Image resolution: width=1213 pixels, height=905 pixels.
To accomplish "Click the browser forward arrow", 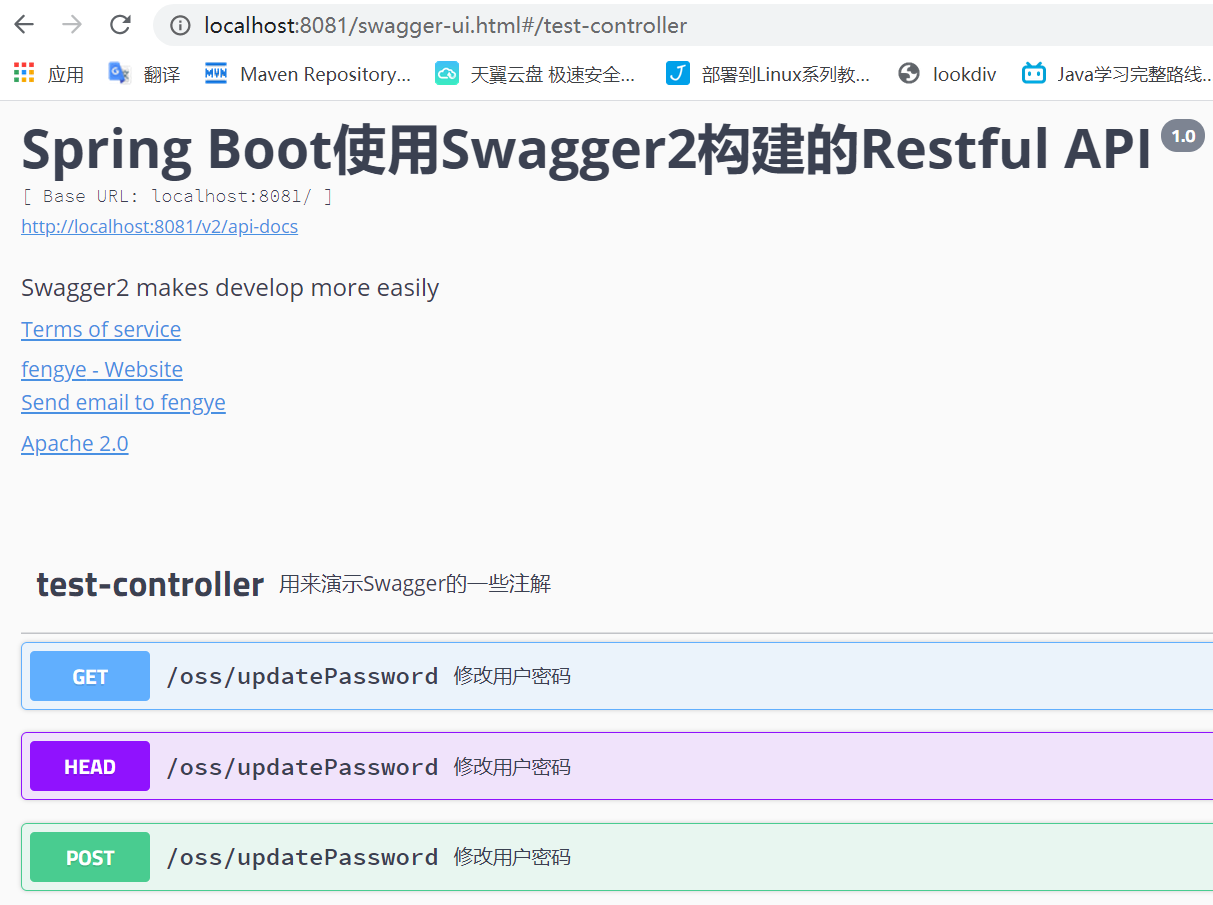I will [72, 25].
